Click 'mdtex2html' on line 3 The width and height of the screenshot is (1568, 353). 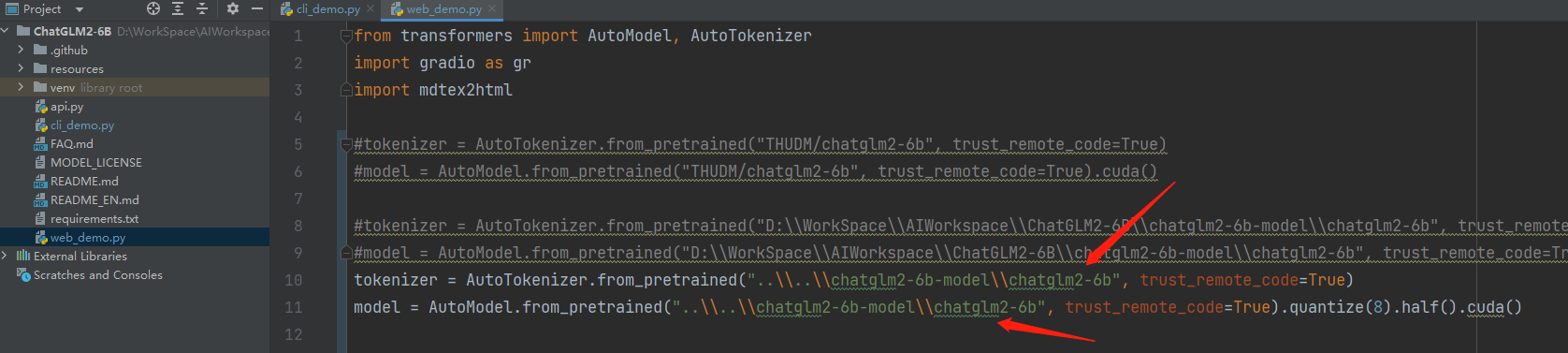[466, 90]
